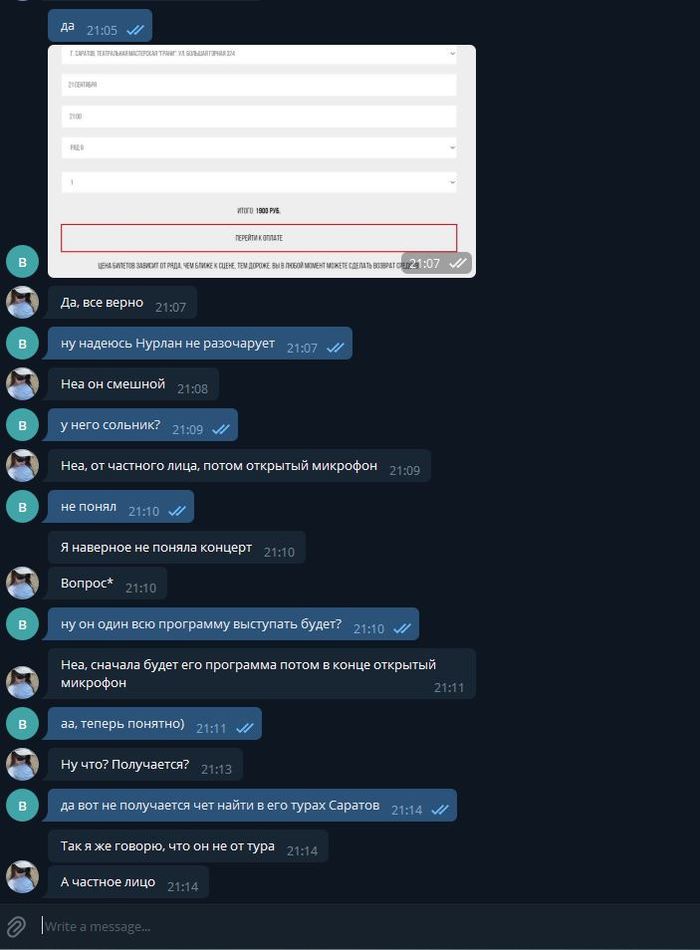Open the ticket order screenshot image

pos(262,161)
